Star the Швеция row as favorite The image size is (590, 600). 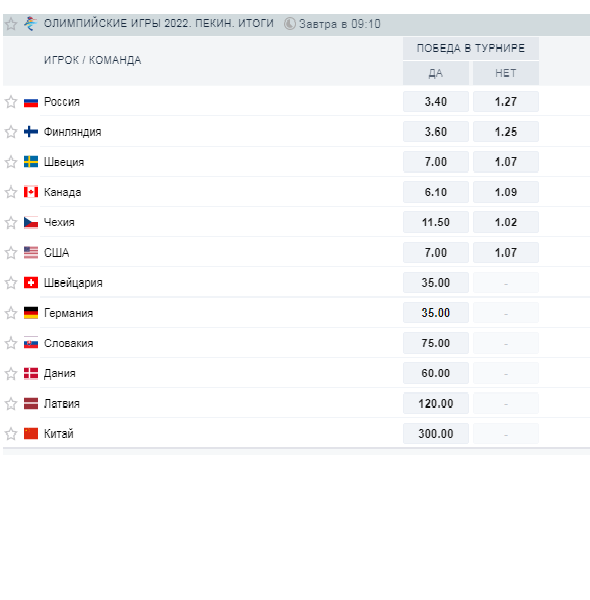point(11,162)
